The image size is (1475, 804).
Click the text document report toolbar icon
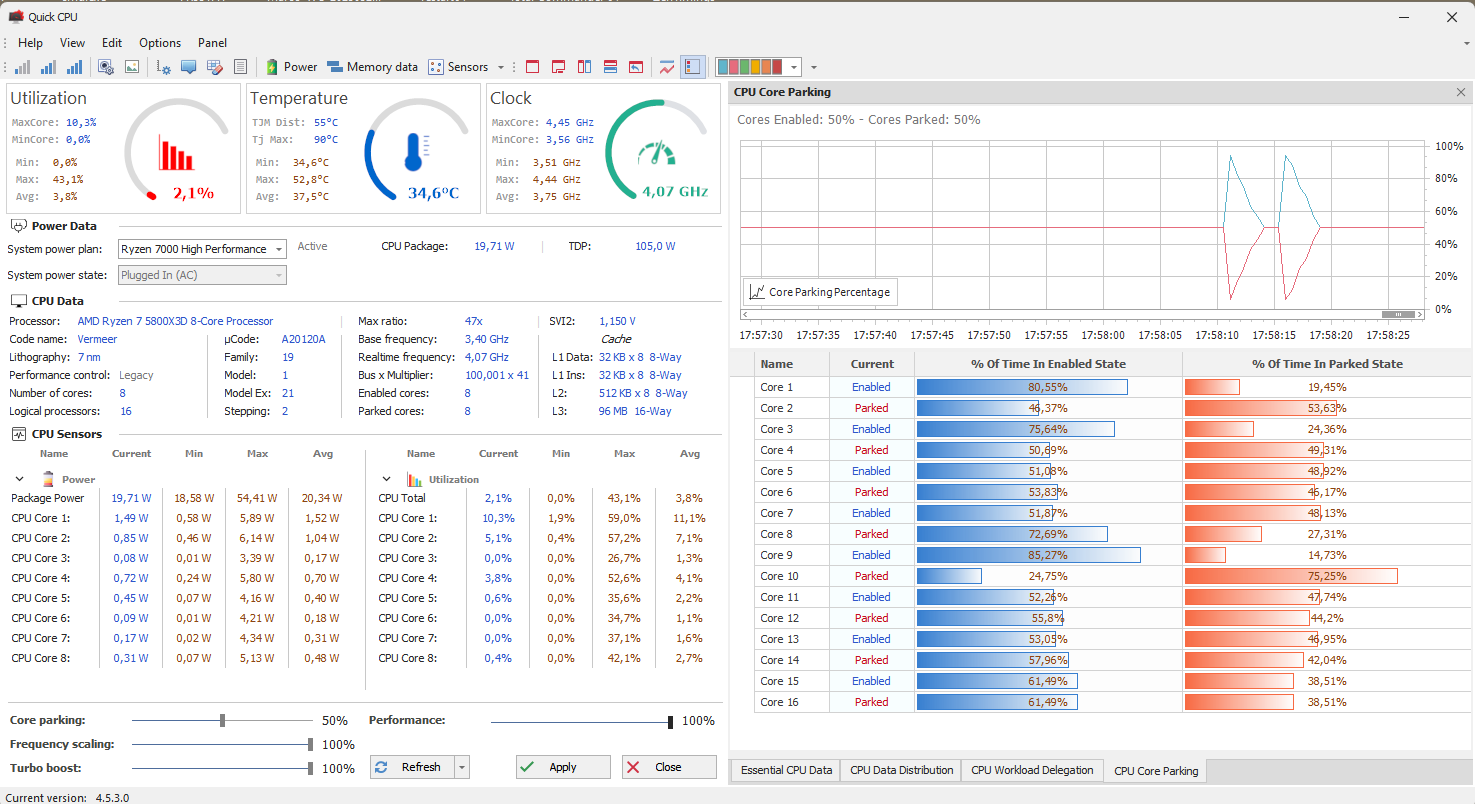coord(240,67)
